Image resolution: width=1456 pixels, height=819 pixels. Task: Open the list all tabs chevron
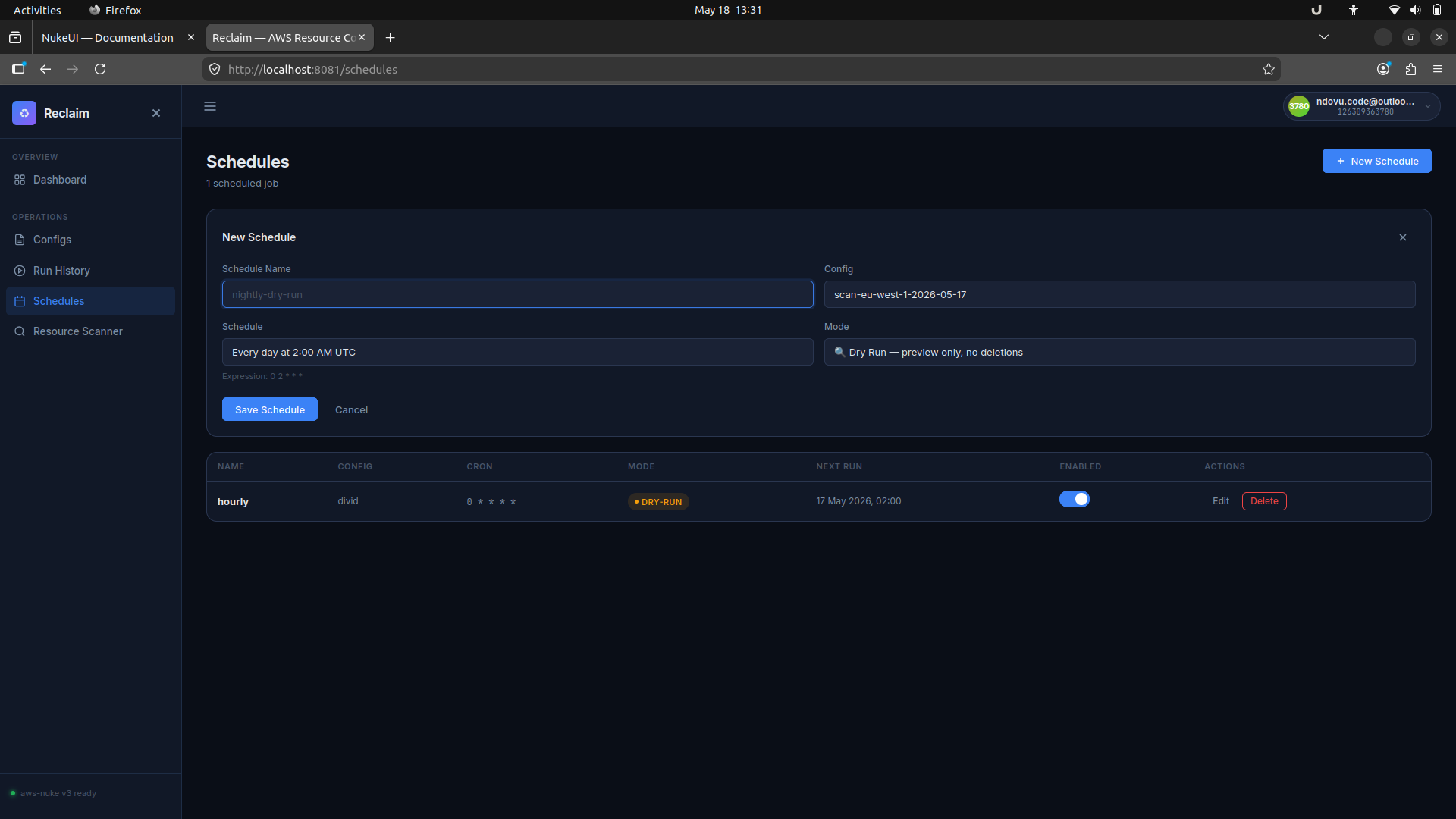pos(1324,37)
